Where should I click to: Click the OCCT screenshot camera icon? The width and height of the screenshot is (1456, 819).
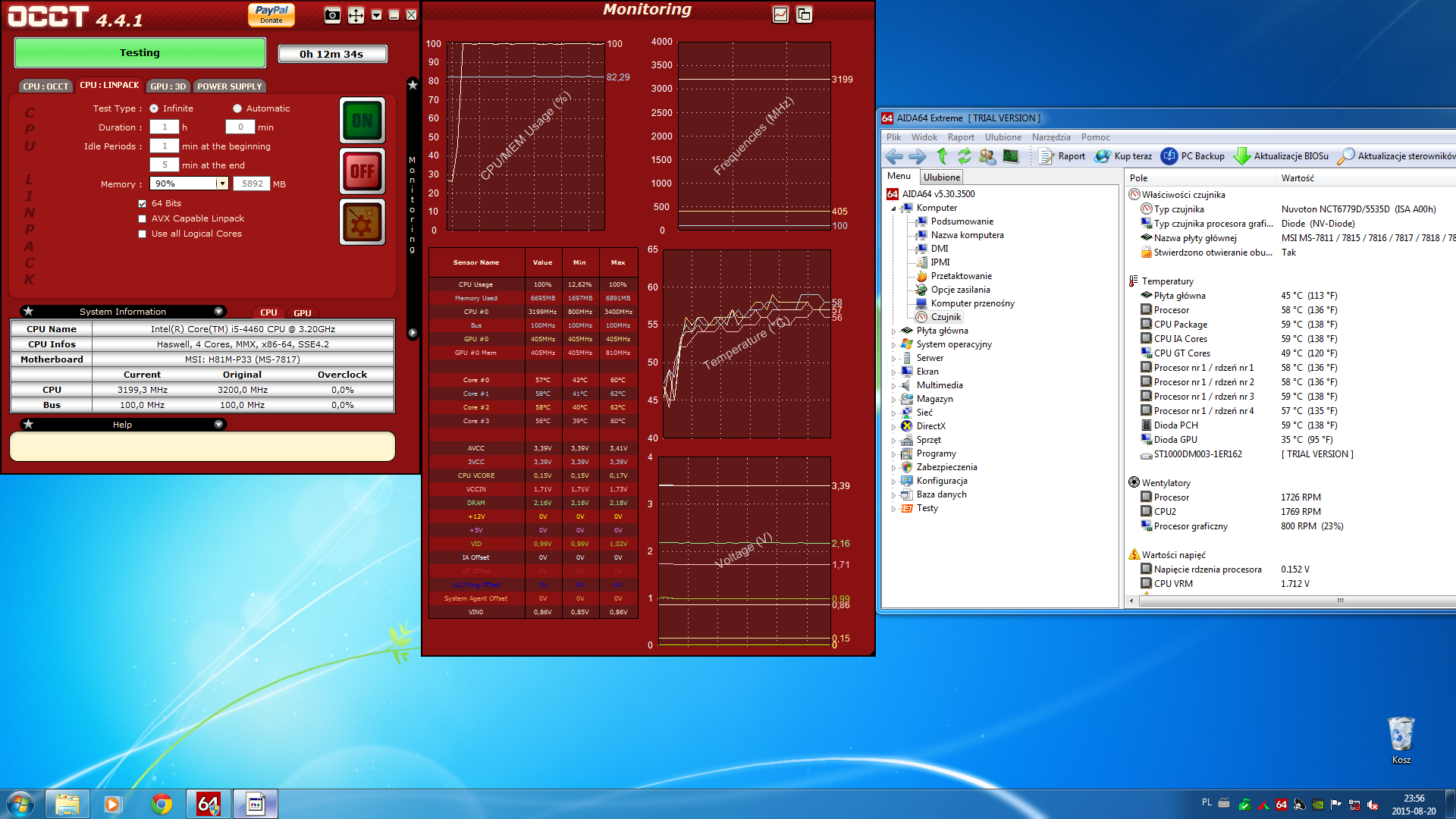pyautogui.click(x=332, y=15)
